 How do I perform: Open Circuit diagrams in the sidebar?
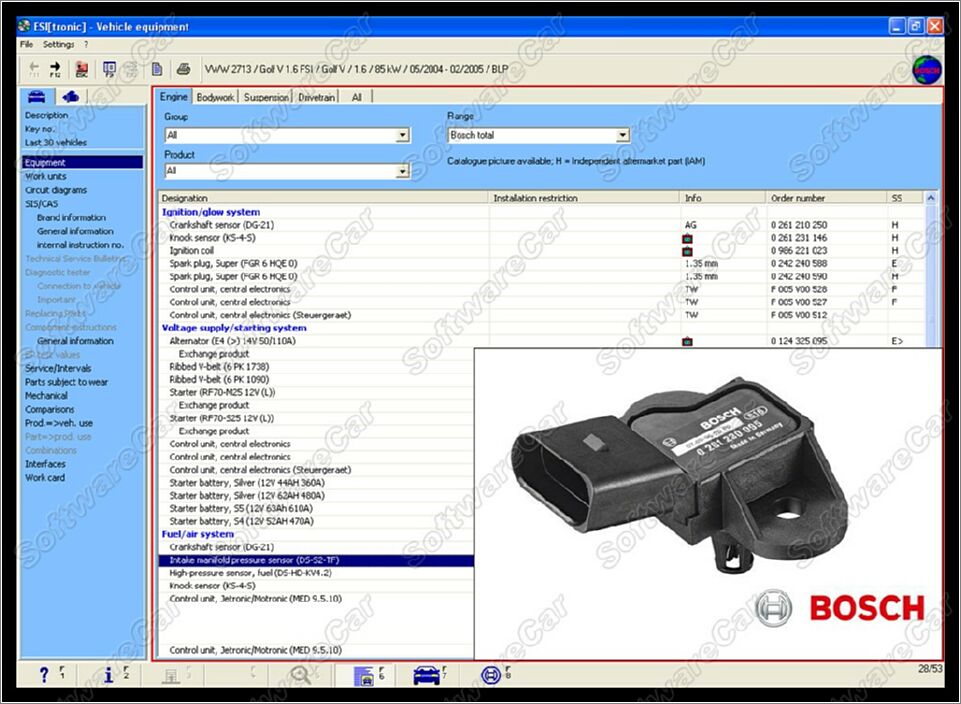point(56,190)
